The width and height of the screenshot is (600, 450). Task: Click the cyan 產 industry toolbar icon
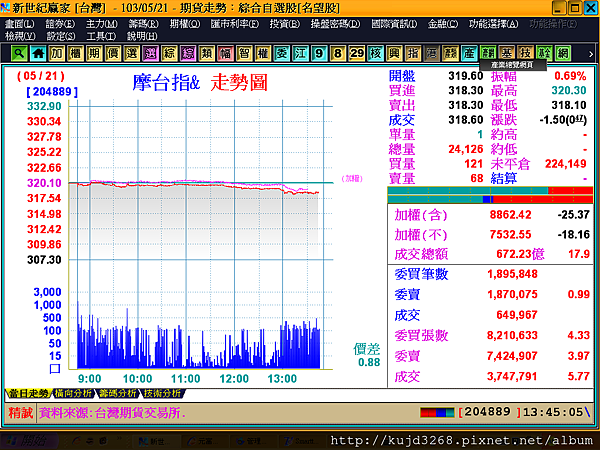[x=469, y=53]
